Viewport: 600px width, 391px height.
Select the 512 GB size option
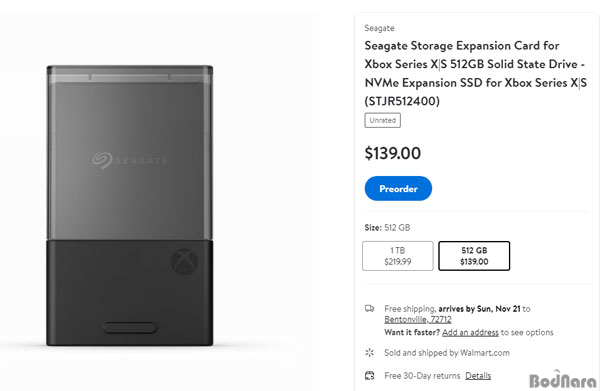coord(474,256)
